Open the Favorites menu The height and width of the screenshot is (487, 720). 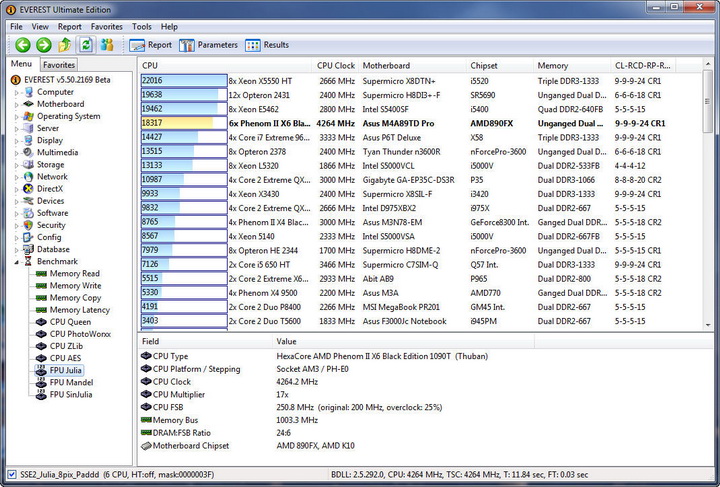coord(107,27)
